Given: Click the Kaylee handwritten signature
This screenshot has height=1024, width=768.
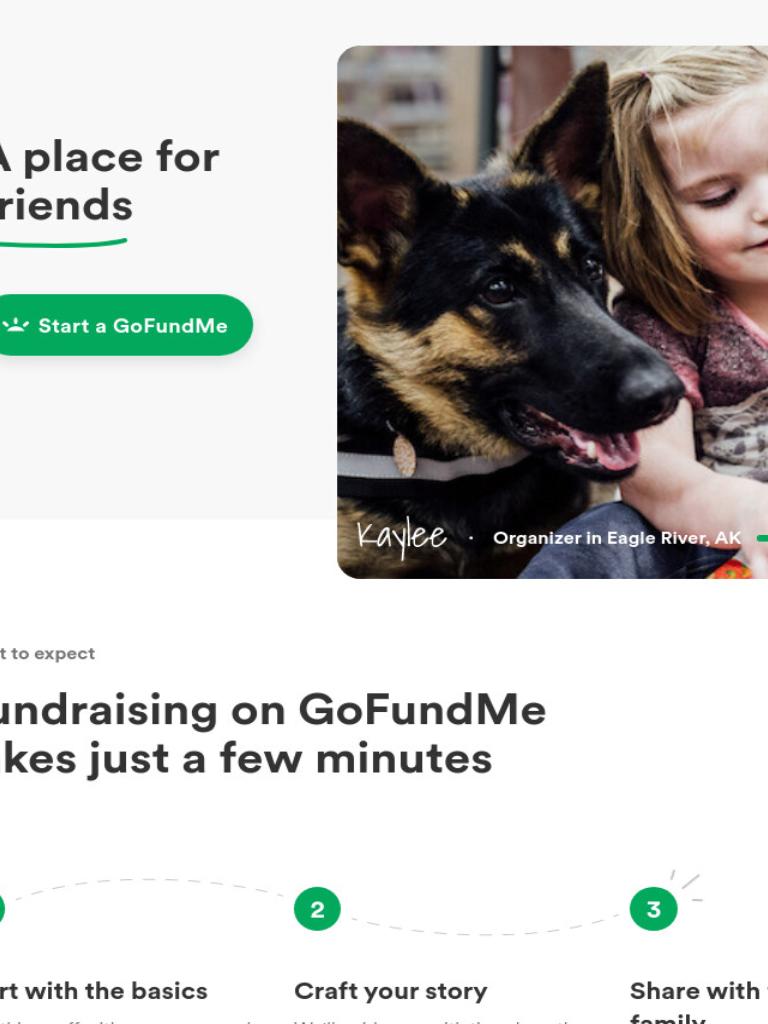Looking at the screenshot, I should click(x=402, y=537).
